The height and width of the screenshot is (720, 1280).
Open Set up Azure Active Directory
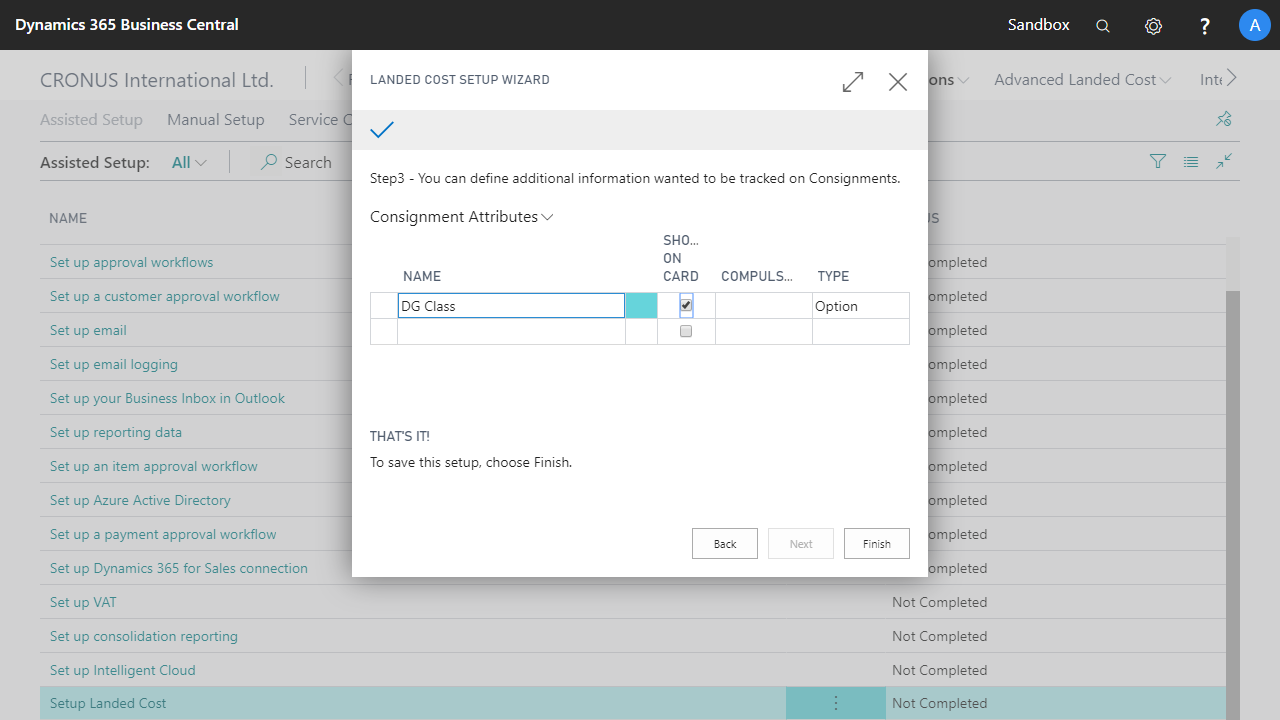tap(140, 500)
